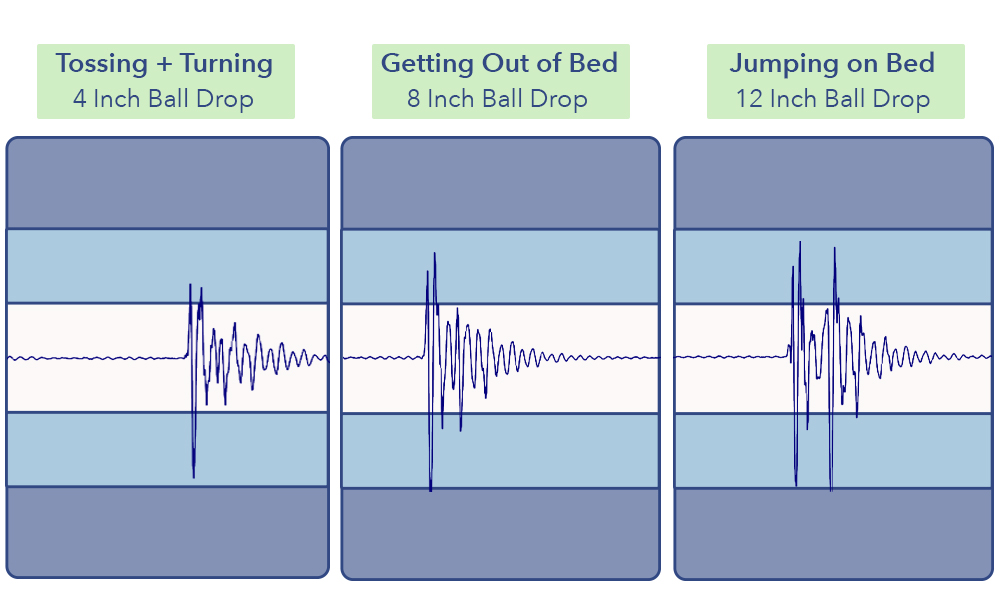This screenshot has width=1000, height=607.
Task: Click the tallest waveform peak in the 8 inch drop chart
Action: (434, 255)
